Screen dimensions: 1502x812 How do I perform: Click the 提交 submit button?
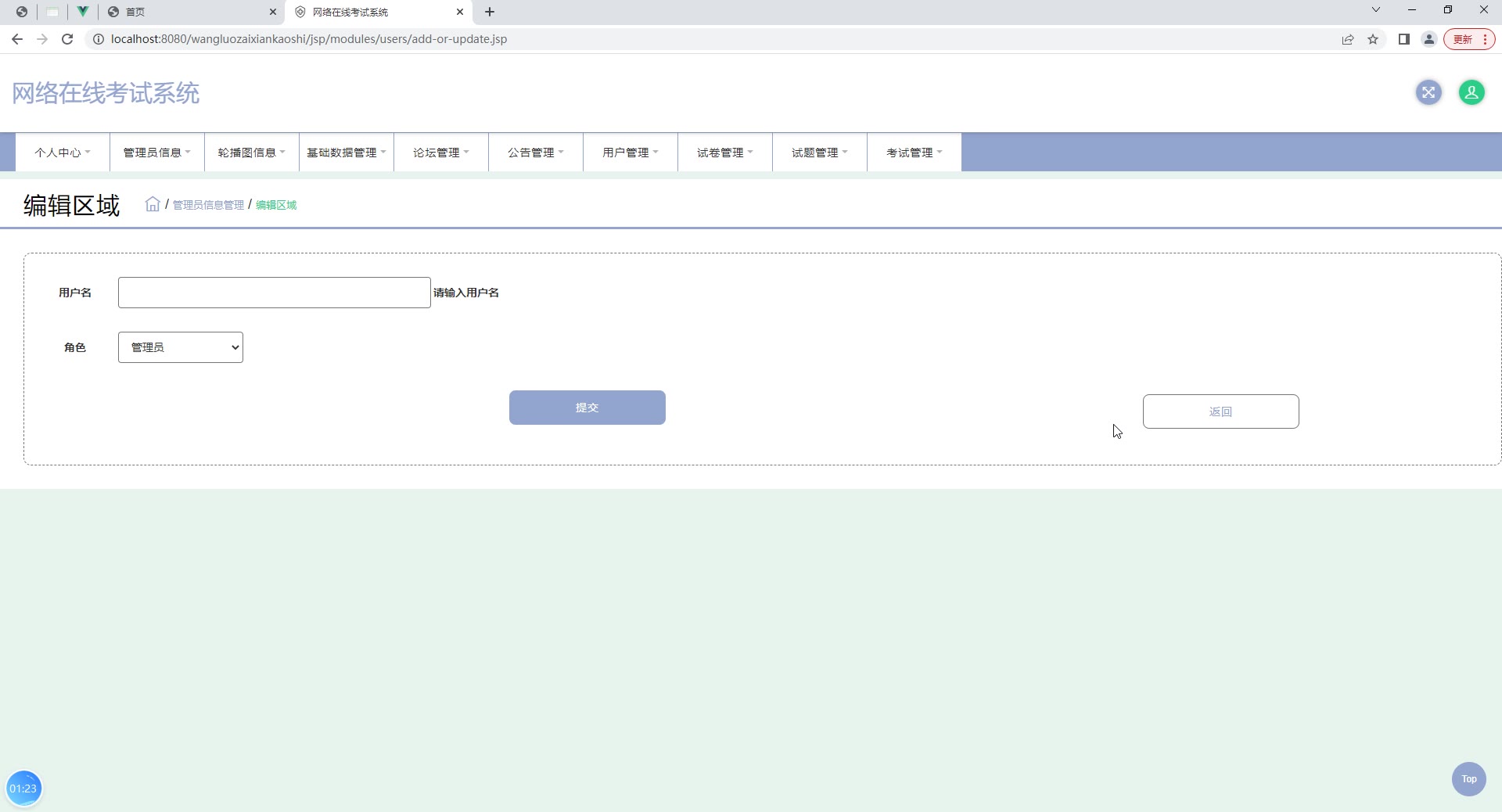(588, 408)
